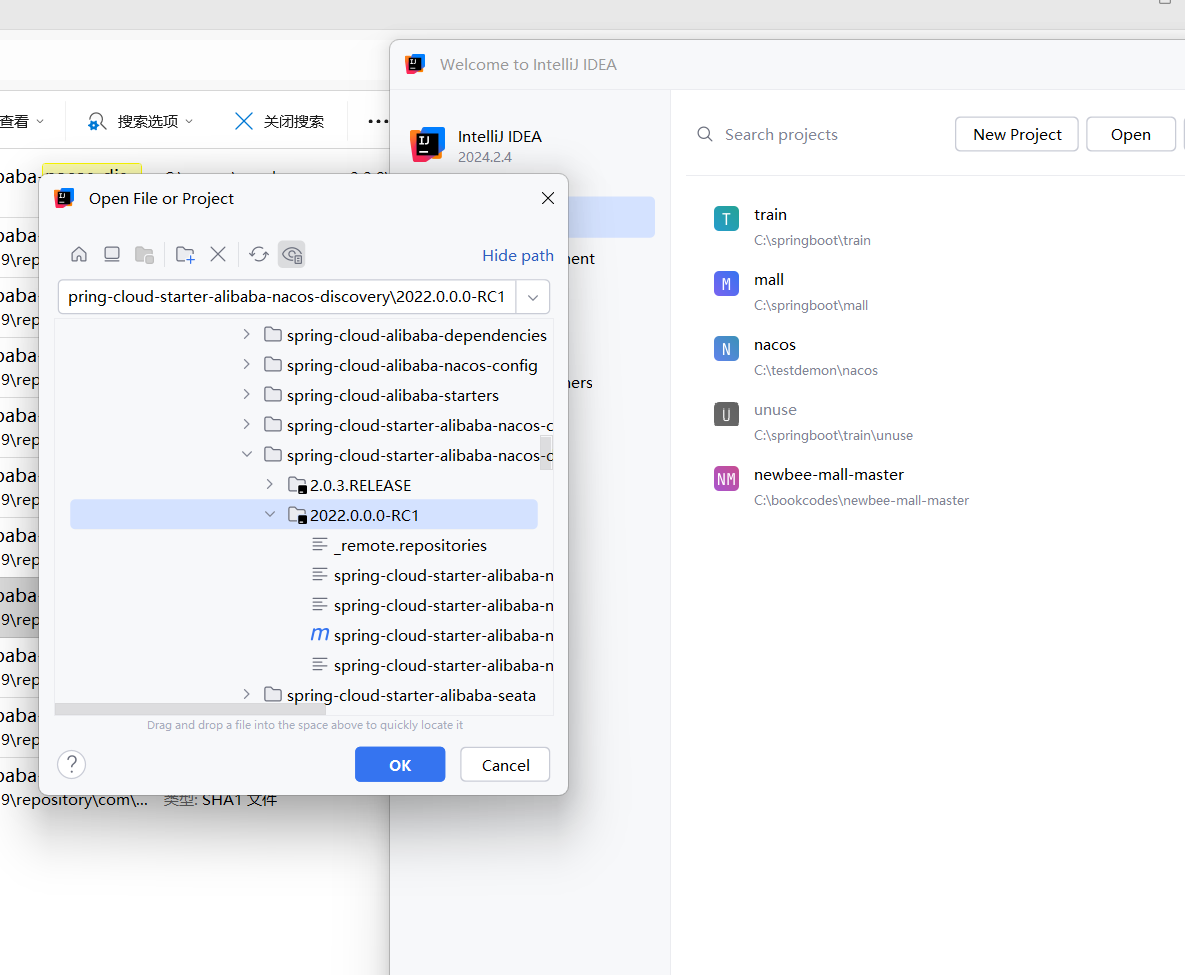
Task: Click the IntelliJ icon in Welcome title bar
Action: 415,64
